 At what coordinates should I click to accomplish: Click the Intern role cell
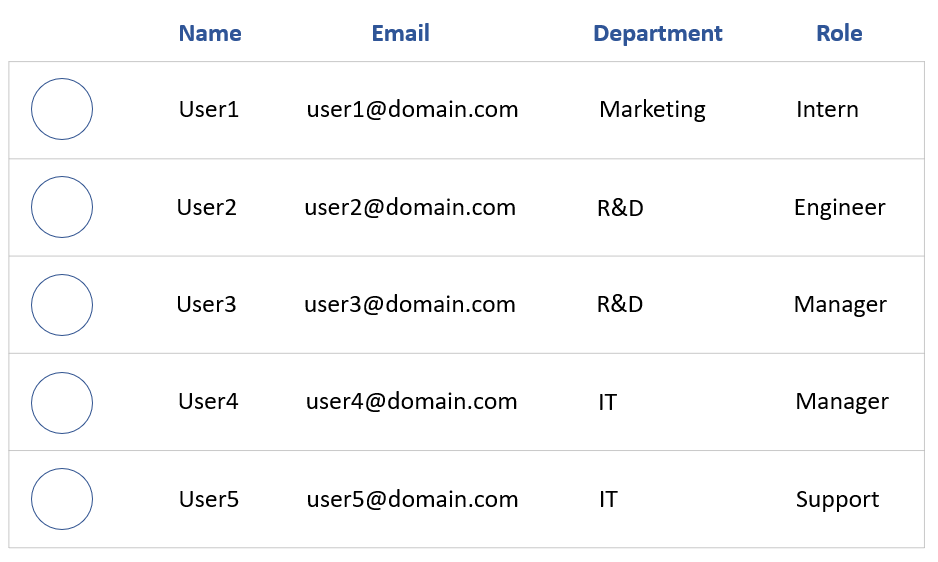[827, 109]
